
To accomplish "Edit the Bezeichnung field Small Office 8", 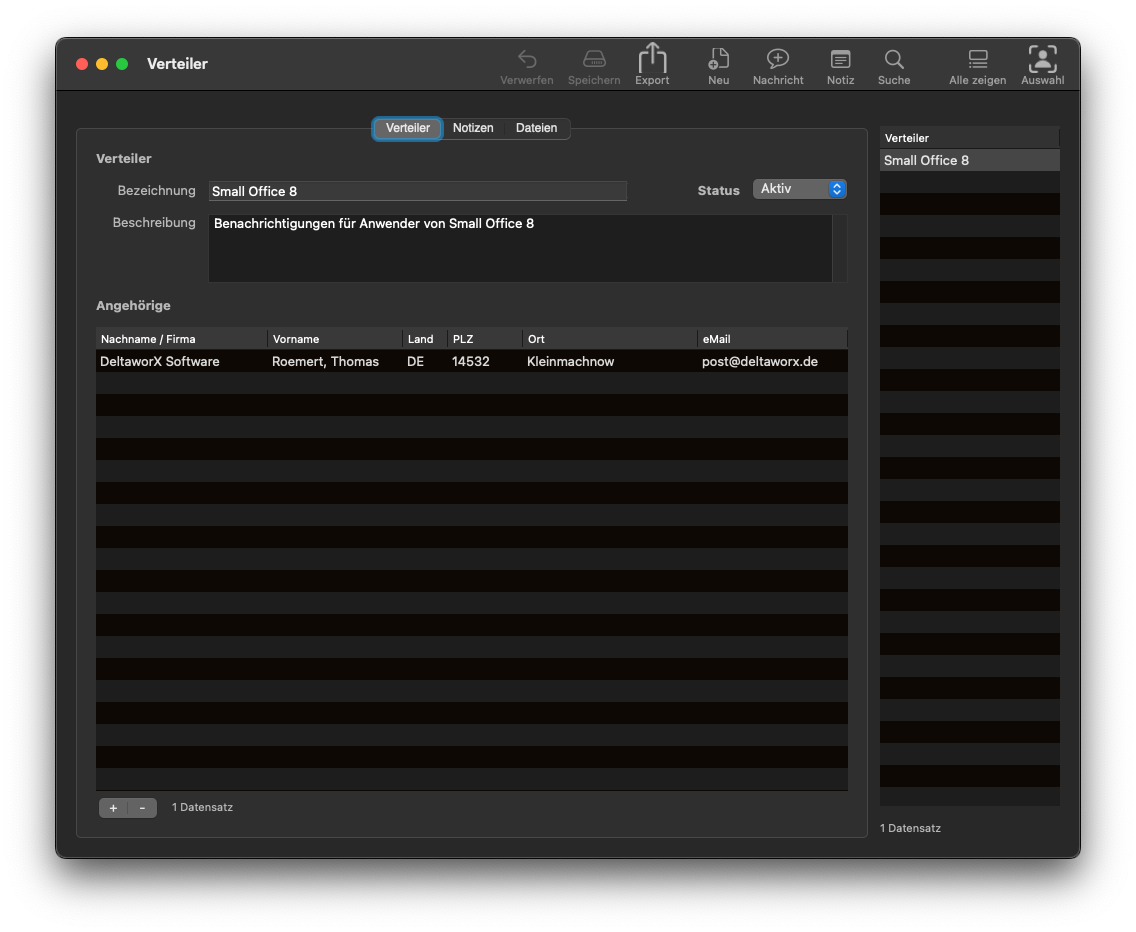I will pyautogui.click(x=417, y=191).
